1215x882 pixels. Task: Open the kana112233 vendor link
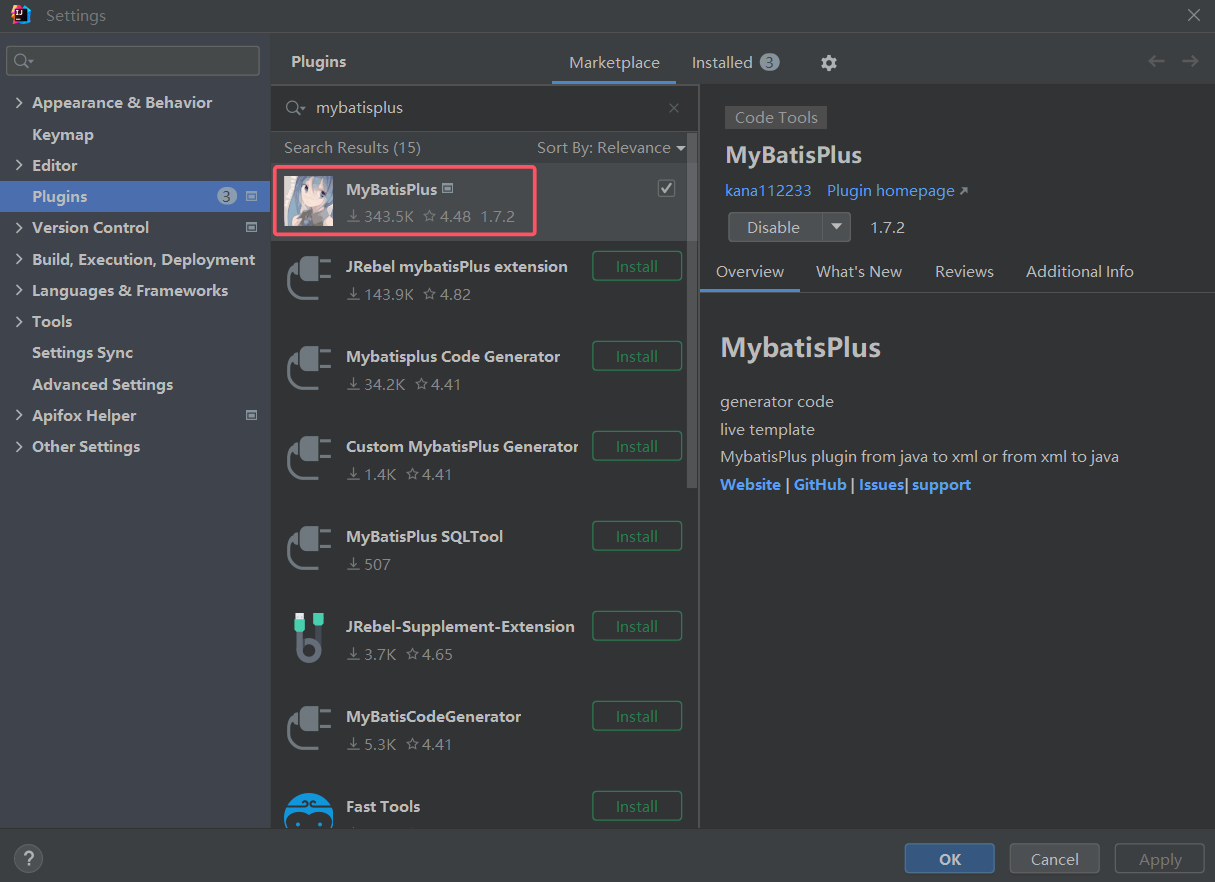tap(768, 190)
